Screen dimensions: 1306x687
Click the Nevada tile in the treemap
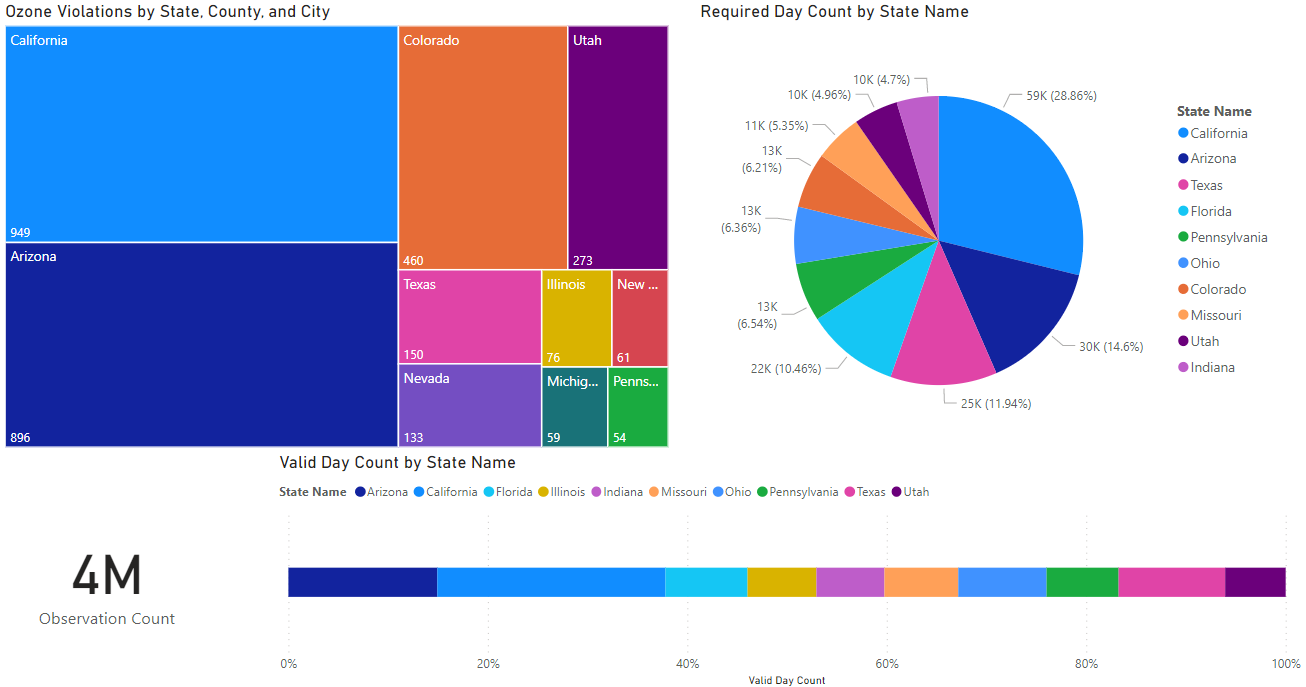[469, 405]
